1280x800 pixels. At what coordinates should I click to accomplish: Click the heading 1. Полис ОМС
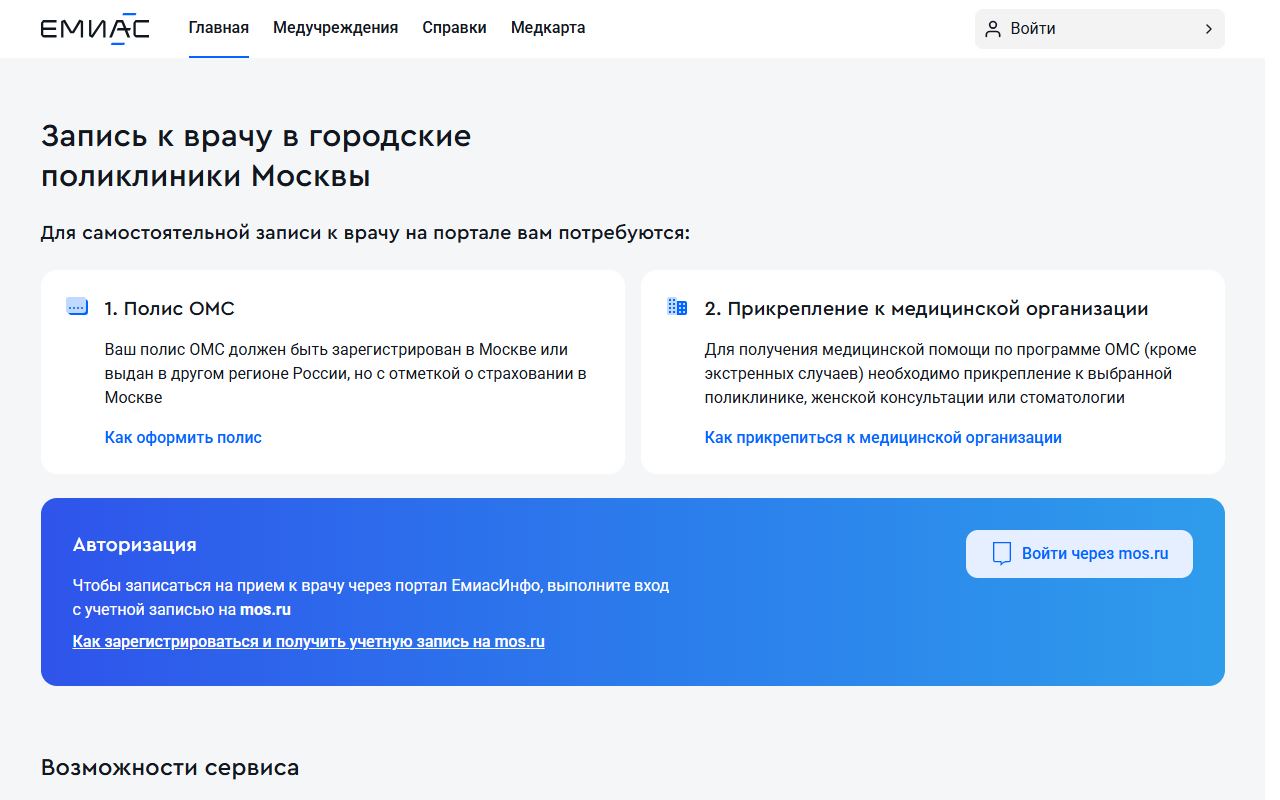(x=169, y=309)
